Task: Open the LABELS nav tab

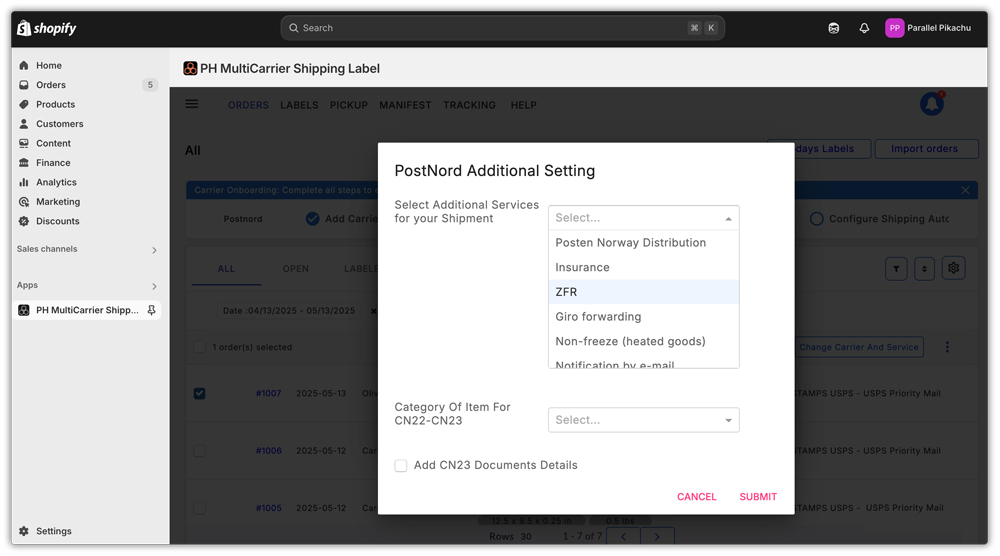Action: click(x=299, y=105)
